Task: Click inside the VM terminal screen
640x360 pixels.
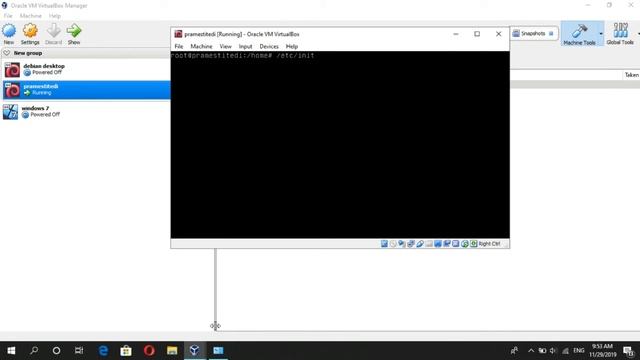Action: point(340,144)
